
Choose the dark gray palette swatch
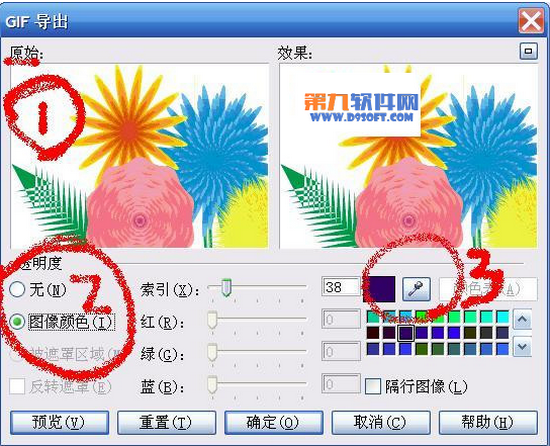[x=487, y=333]
